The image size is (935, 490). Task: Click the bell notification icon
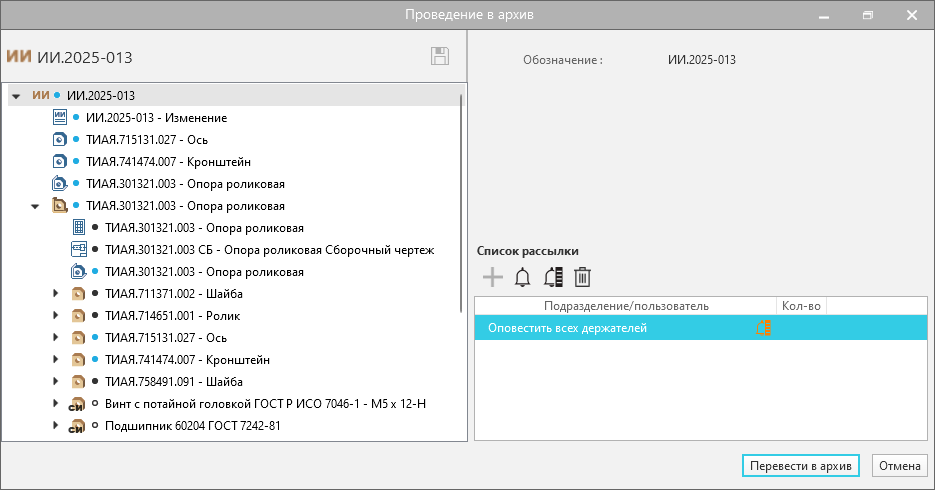tap(522, 278)
